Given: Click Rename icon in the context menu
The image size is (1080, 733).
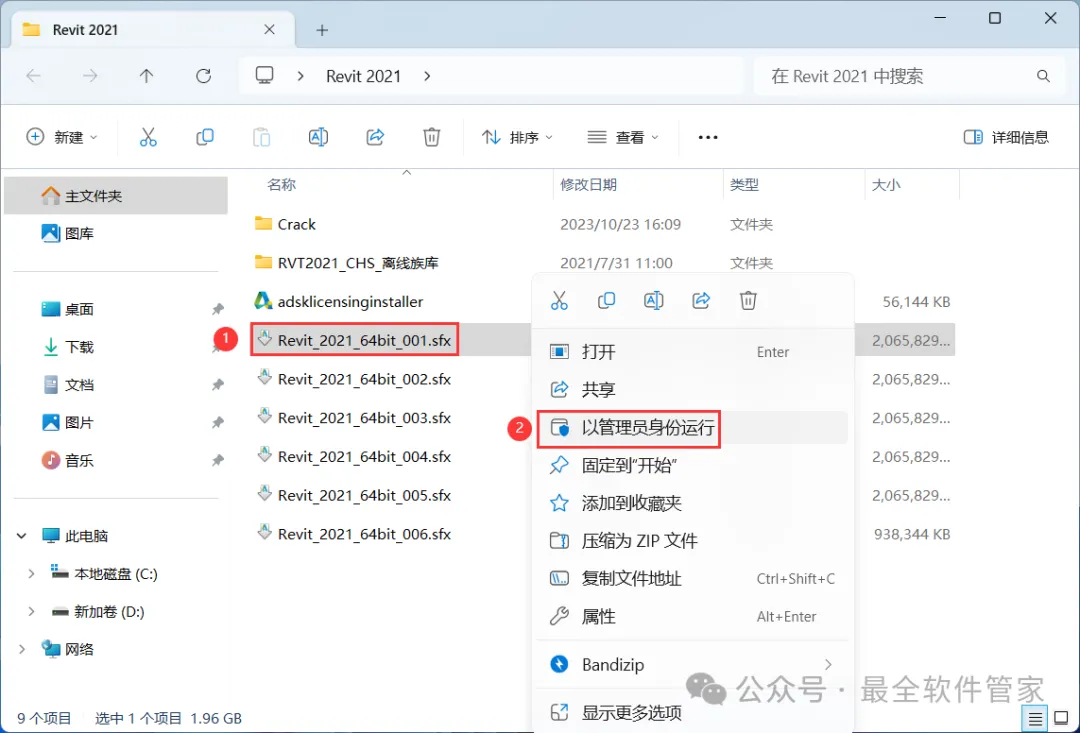Looking at the screenshot, I should (x=654, y=300).
